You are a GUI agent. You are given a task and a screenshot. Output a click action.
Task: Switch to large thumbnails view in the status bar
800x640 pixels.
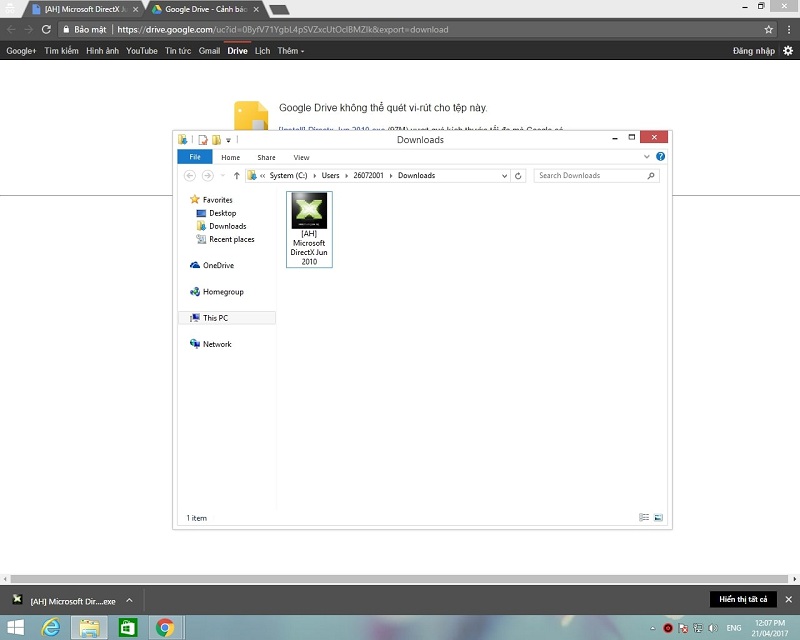pos(658,517)
